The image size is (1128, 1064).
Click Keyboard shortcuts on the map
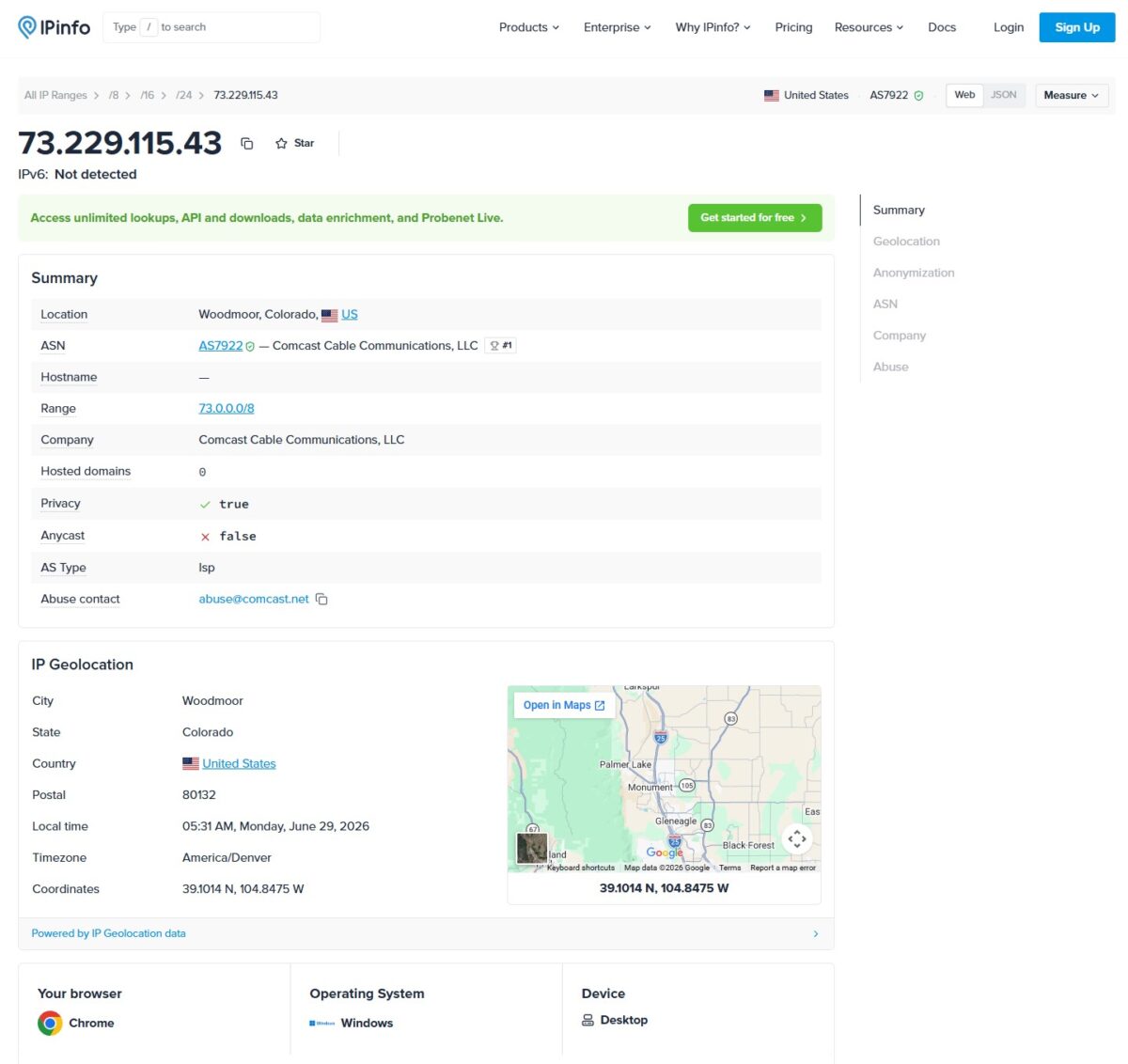click(x=581, y=868)
